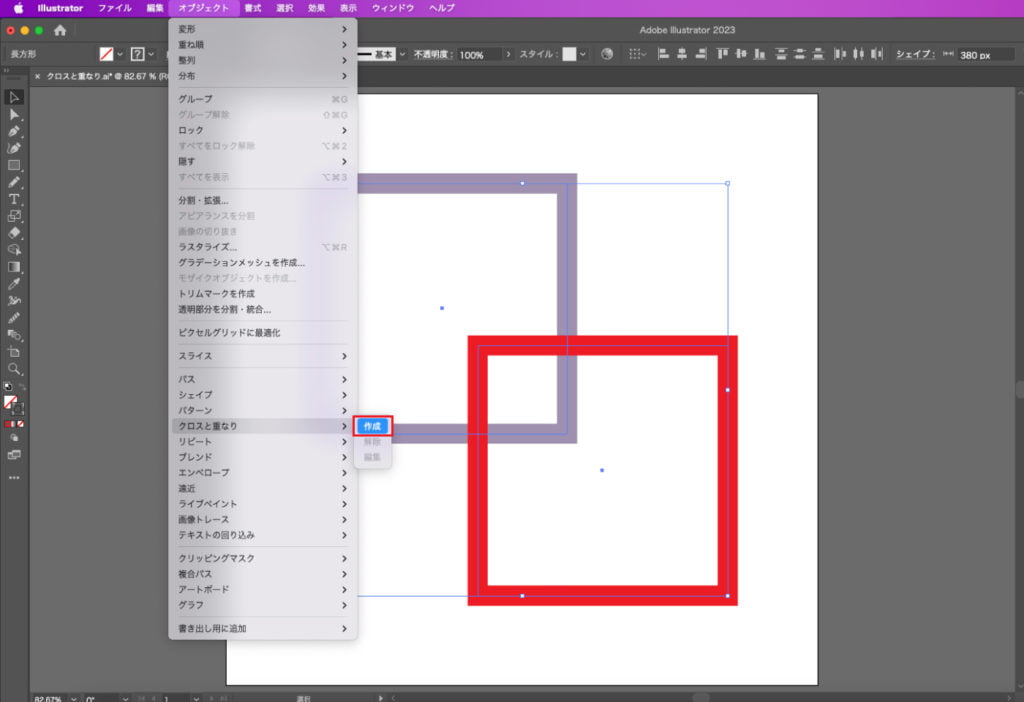Screen dimensions: 1024x702
Task: Activate the Eyedropper tool
Action: [x=14, y=284]
